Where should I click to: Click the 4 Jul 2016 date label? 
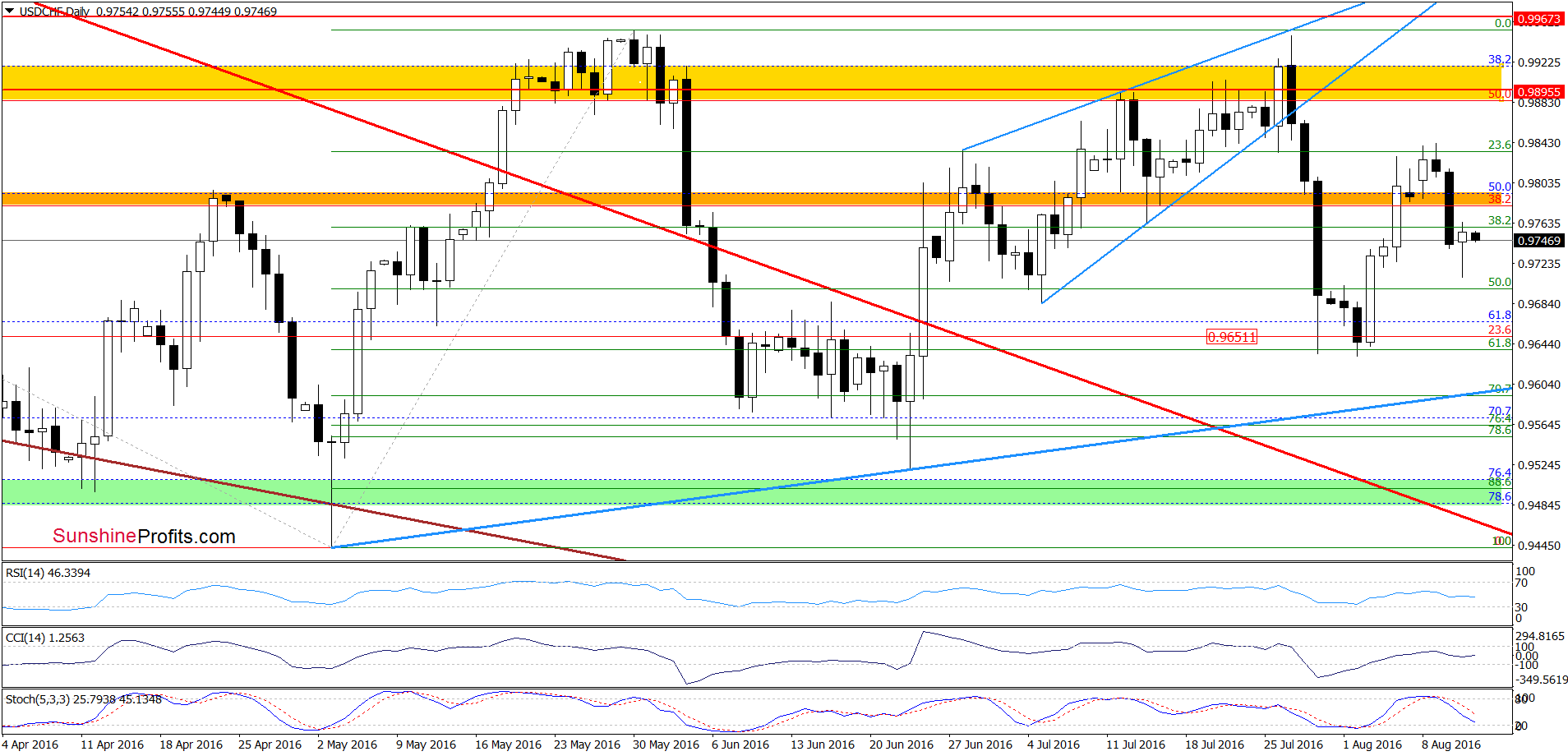[1054, 744]
